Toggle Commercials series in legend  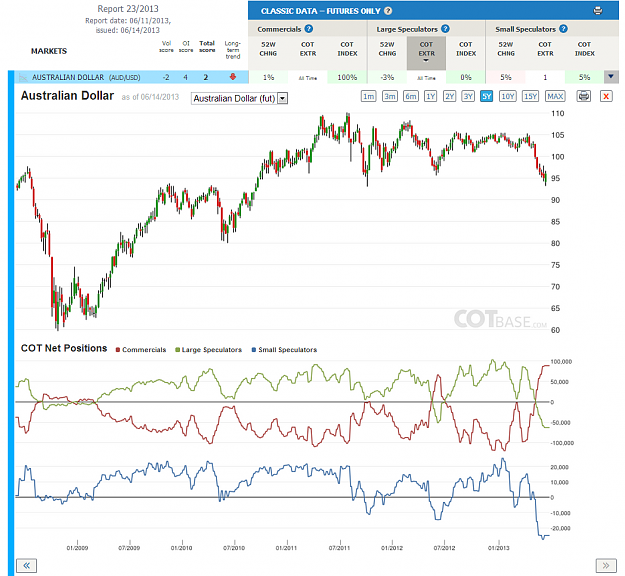pyautogui.click(x=141, y=350)
